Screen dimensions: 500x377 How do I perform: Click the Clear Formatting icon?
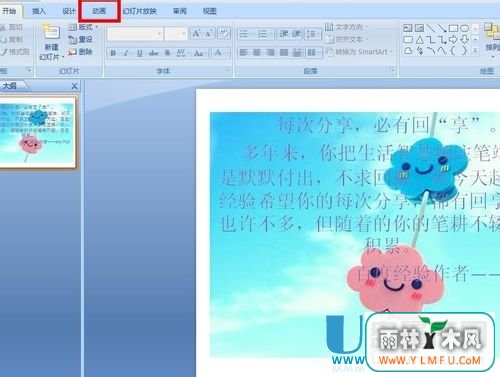point(224,33)
